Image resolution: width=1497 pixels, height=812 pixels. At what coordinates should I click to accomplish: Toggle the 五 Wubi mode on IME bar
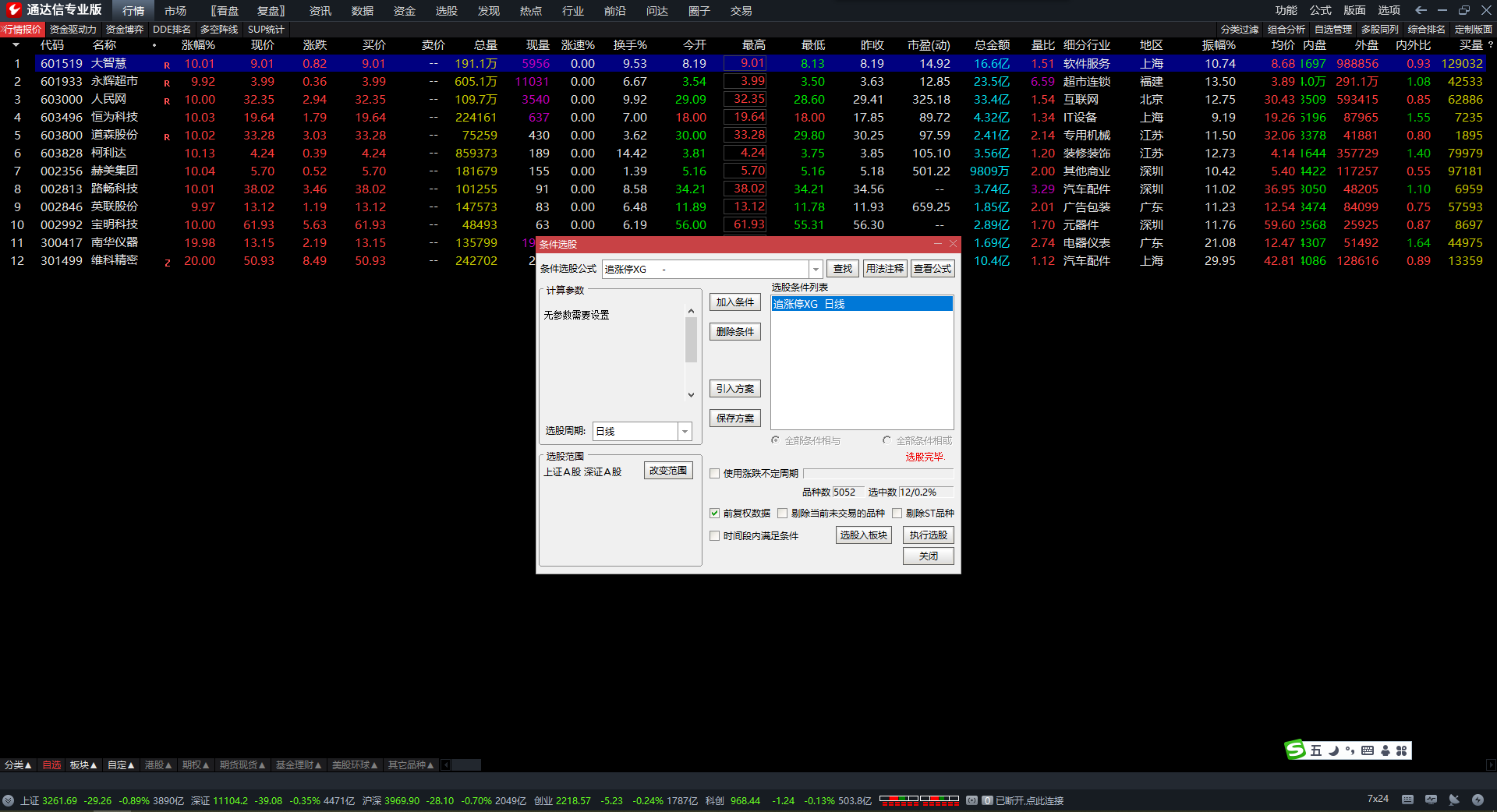[1315, 750]
